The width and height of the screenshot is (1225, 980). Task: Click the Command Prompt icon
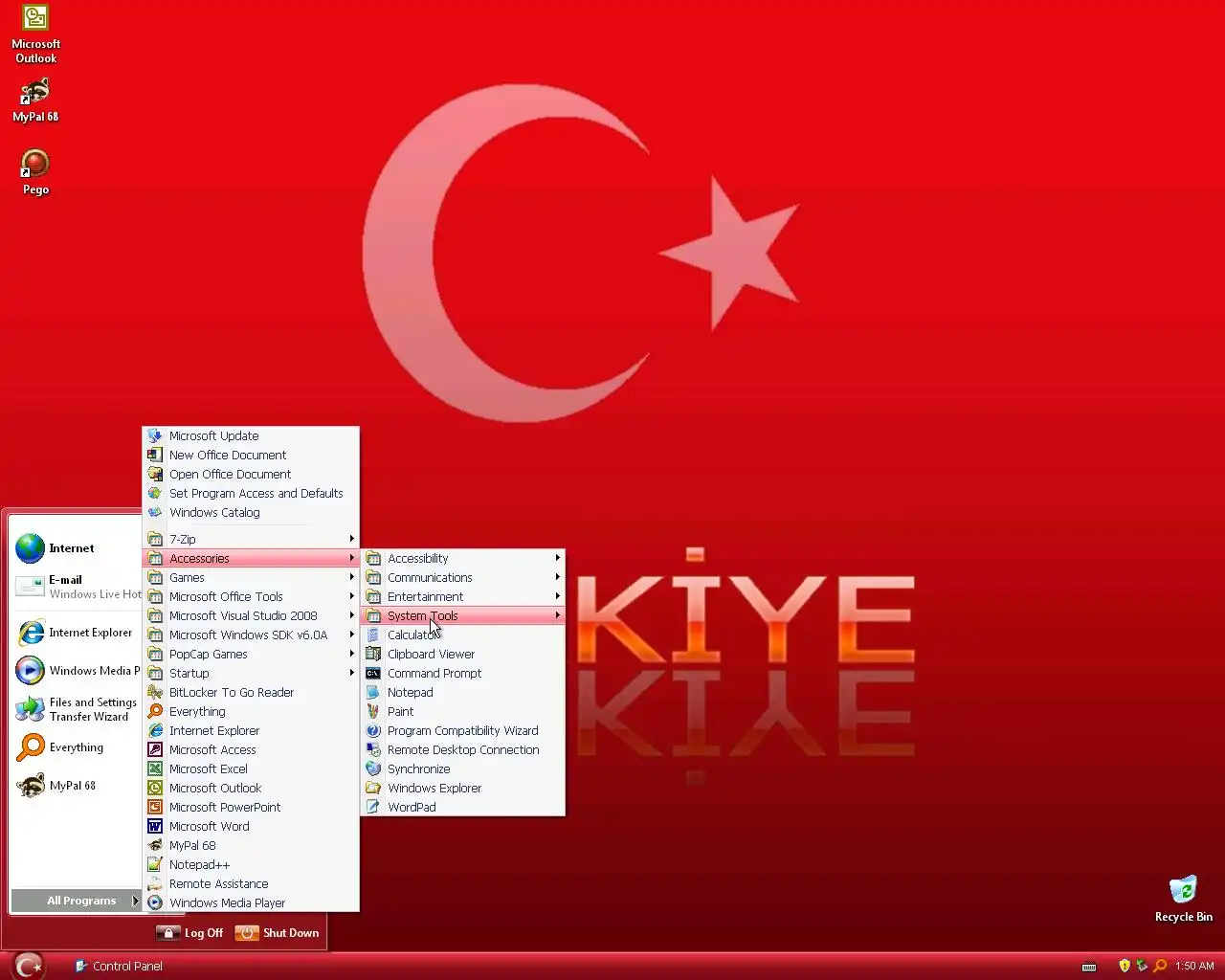point(373,673)
